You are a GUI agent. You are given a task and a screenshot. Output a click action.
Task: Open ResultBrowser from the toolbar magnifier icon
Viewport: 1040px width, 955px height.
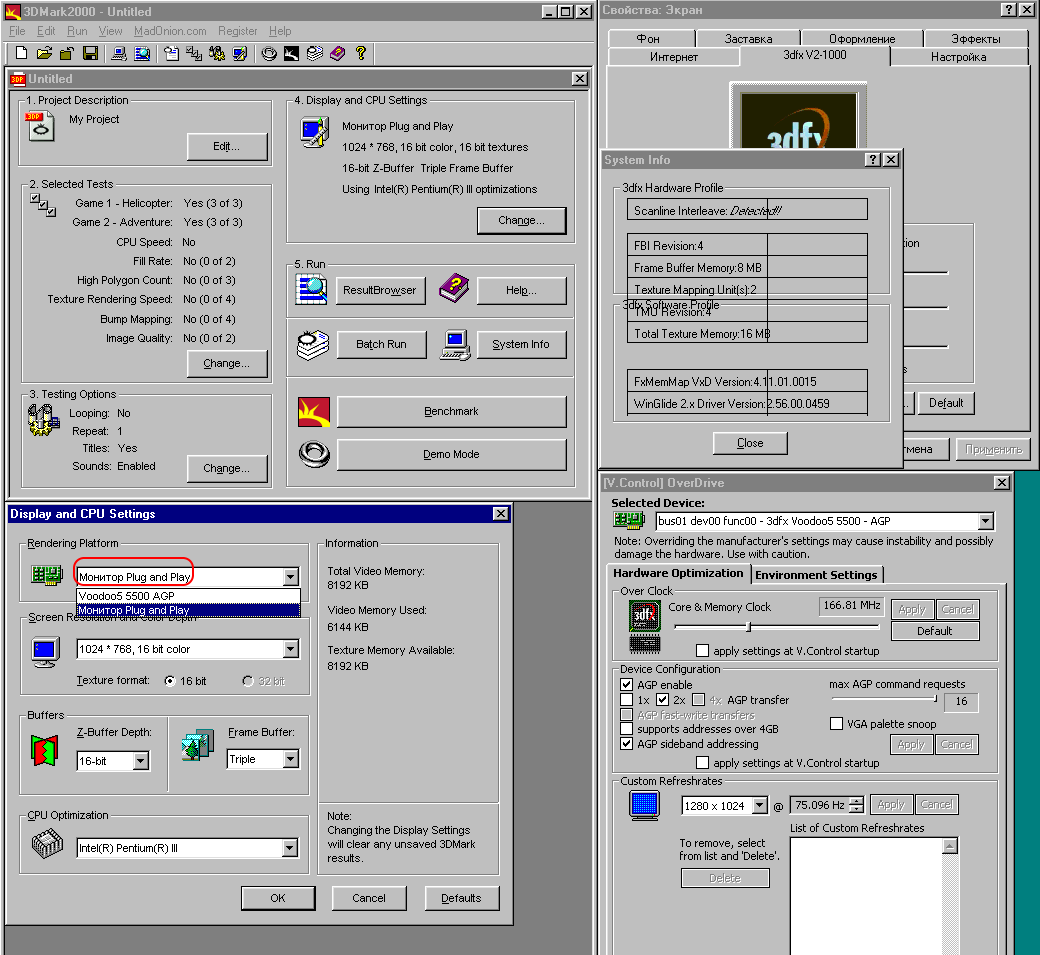(x=142, y=54)
